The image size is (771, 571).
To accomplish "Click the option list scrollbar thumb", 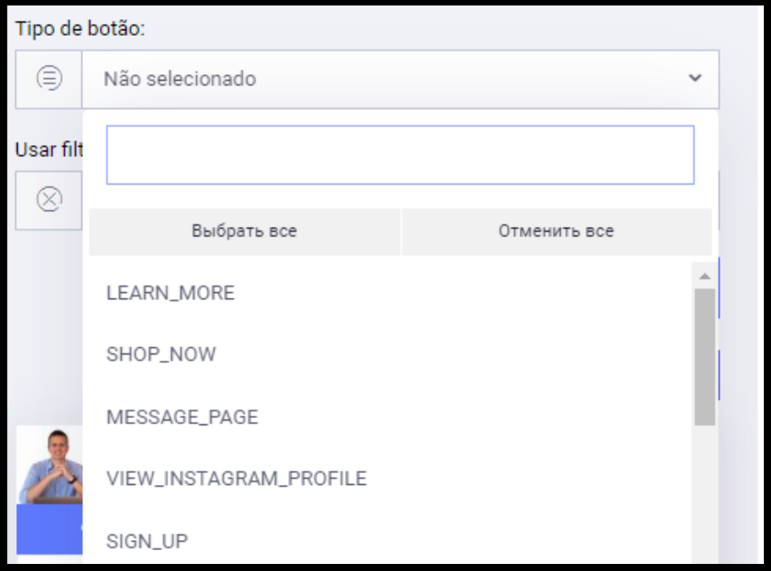I will coord(705,357).
